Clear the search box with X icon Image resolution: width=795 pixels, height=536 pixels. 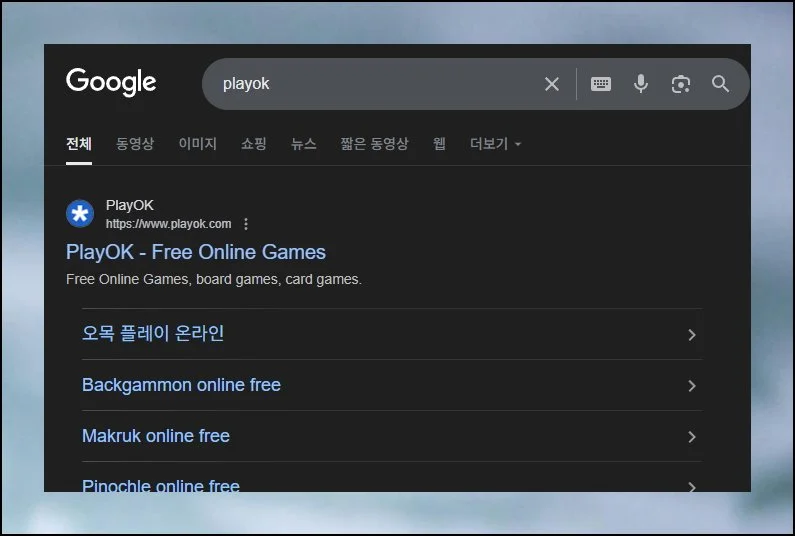(551, 84)
